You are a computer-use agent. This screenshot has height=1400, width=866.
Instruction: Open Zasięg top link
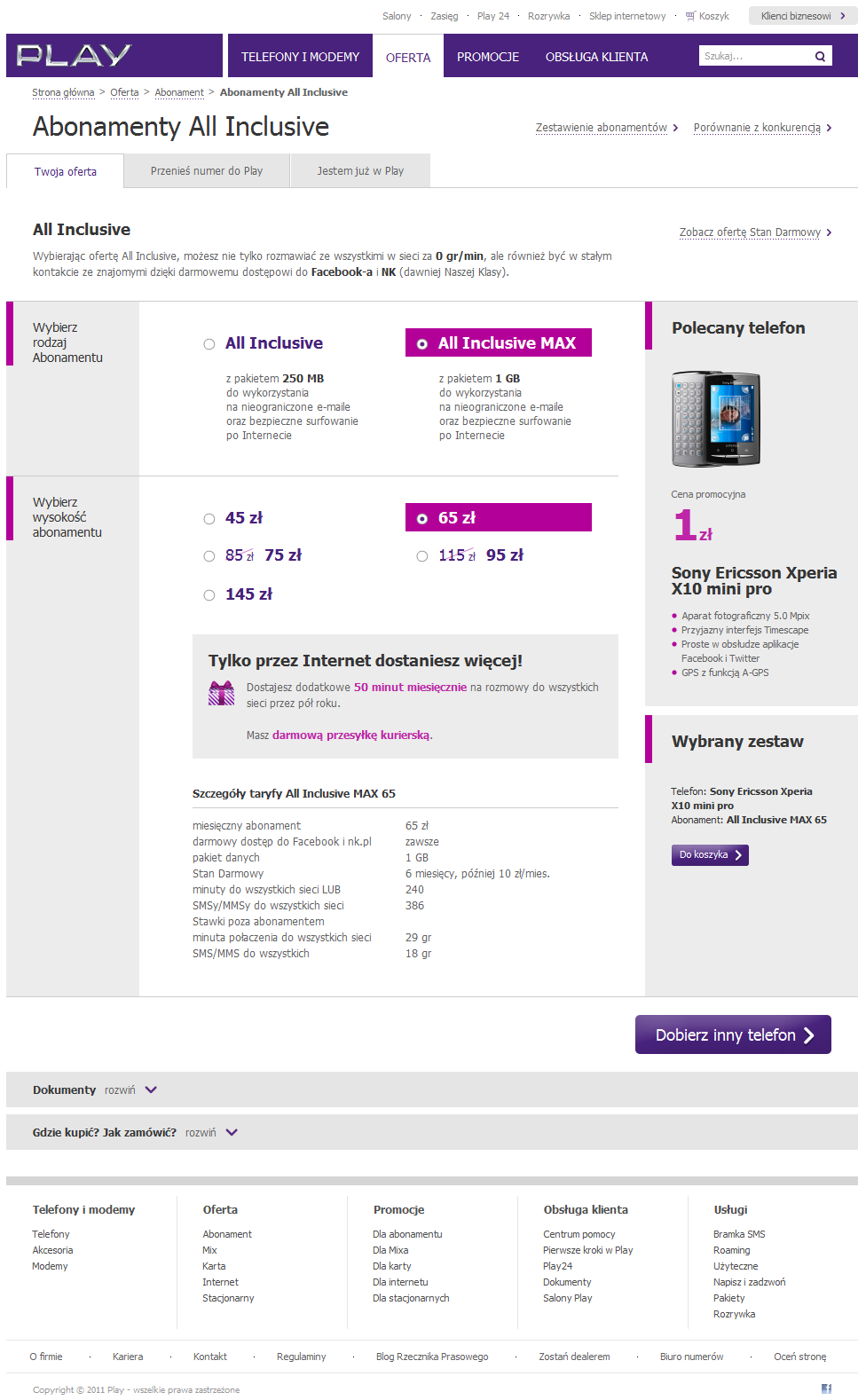pos(445,16)
